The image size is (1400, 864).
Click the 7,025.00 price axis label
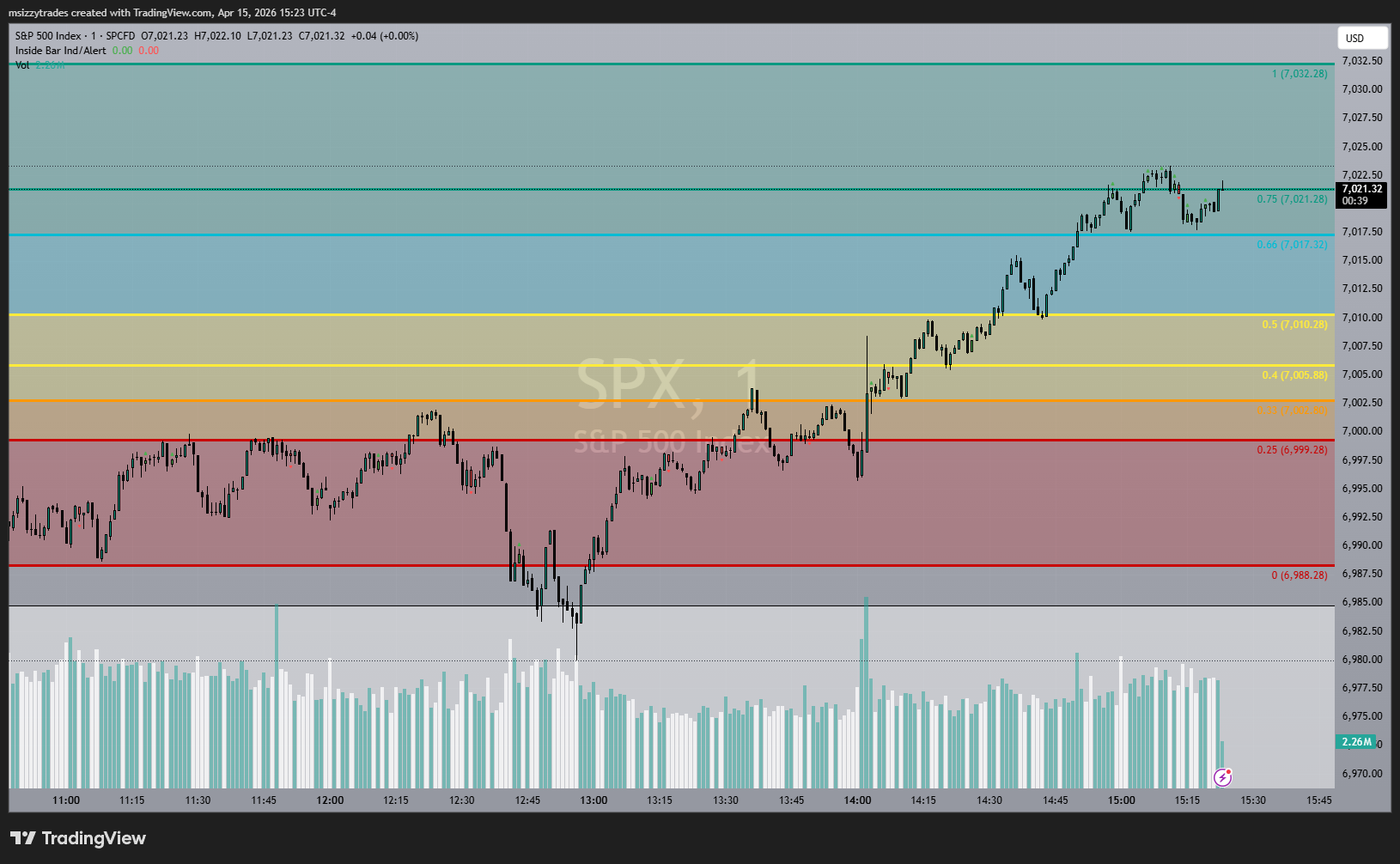pos(1362,147)
